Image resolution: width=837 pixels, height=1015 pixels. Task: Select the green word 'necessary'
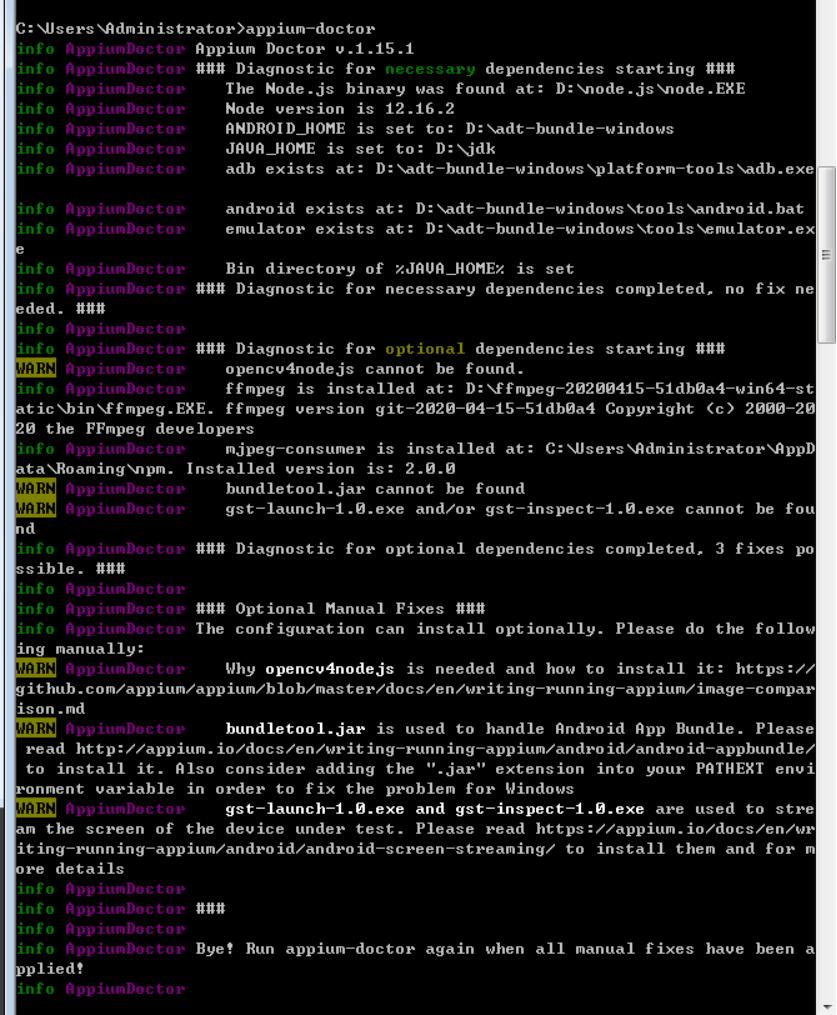click(430, 69)
